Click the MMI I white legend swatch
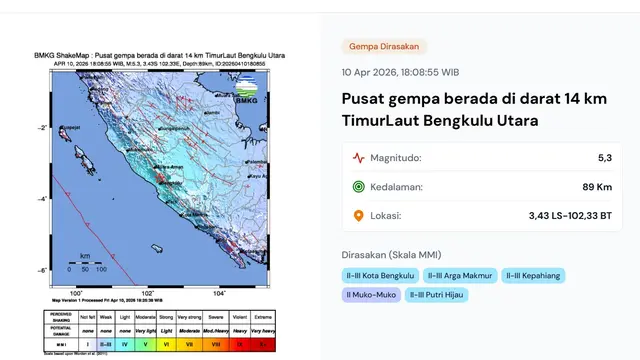The width and height of the screenshot is (640, 360). click(87, 344)
